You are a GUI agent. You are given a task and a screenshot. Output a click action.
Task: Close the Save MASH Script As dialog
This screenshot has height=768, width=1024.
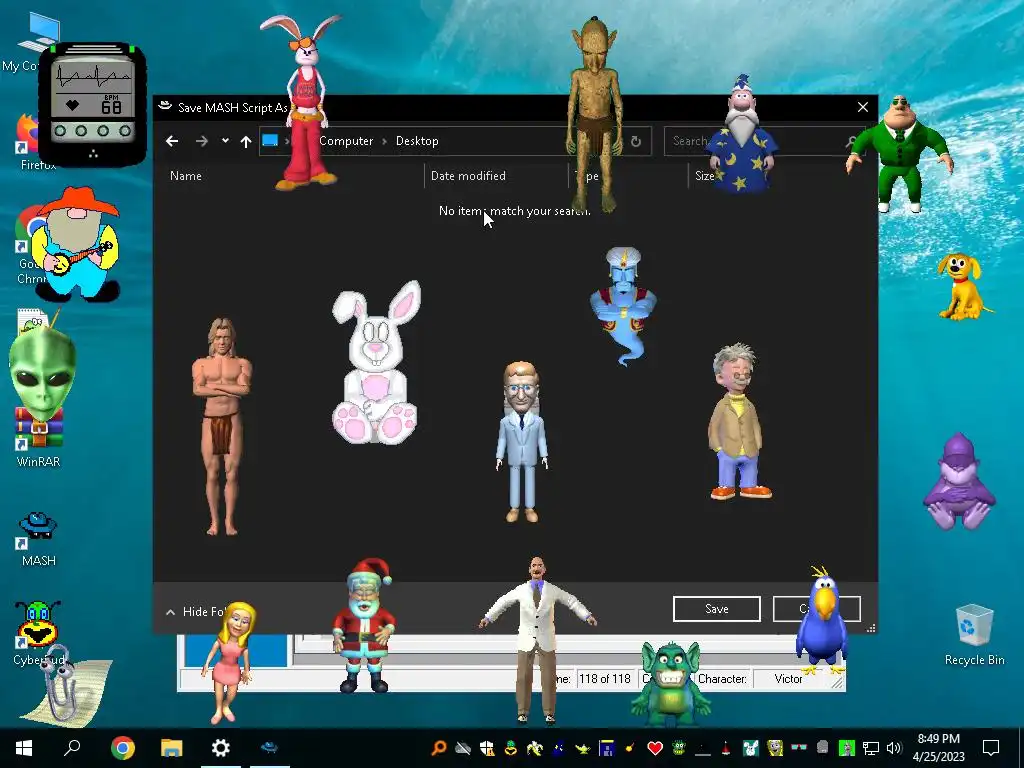863,107
